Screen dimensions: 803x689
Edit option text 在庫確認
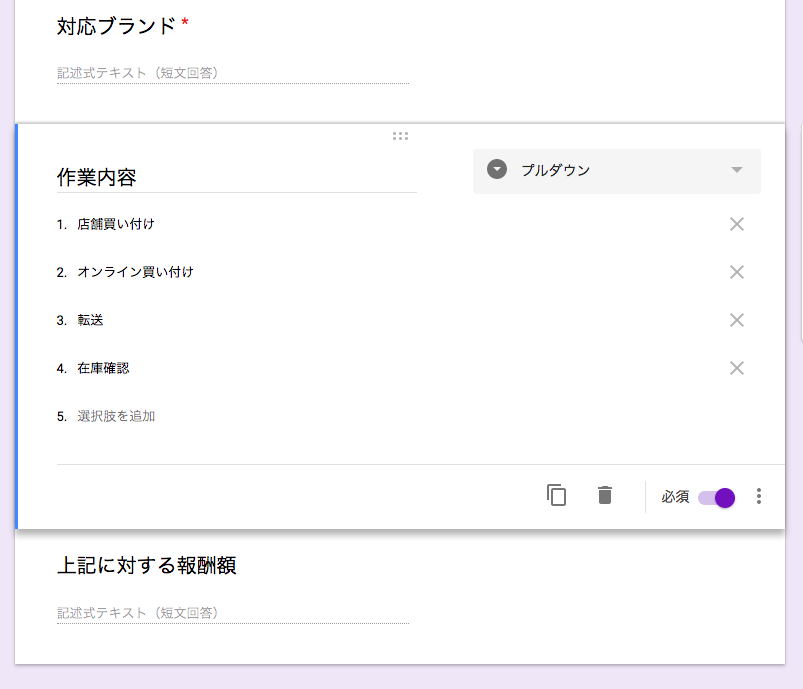103,368
